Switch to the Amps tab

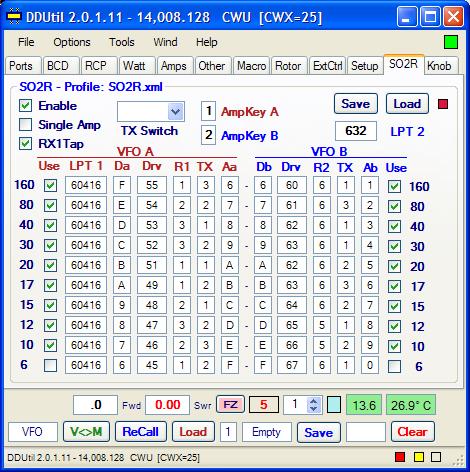[x=175, y=66]
